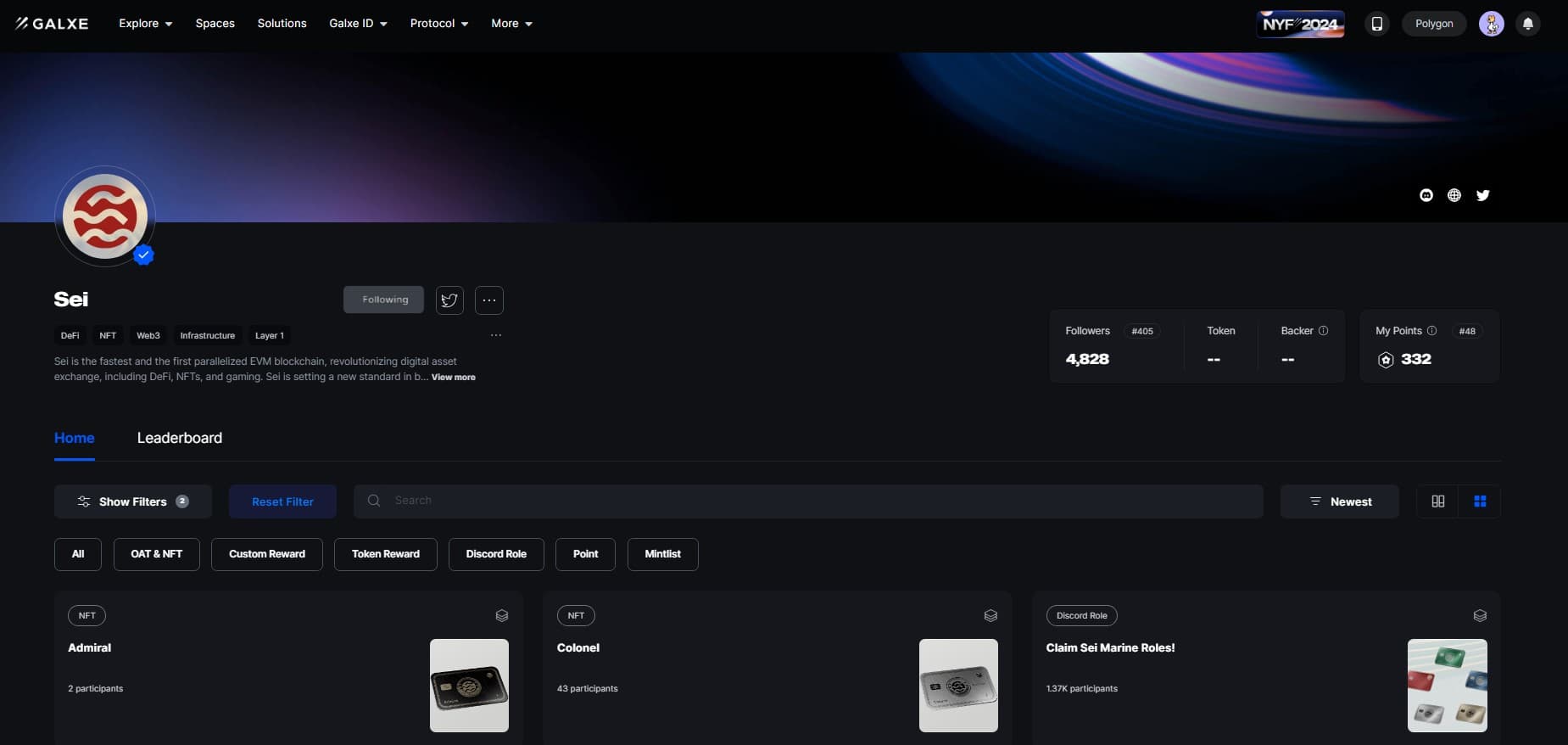This screenshot has width=1568, height=745.
Task: Click the search magnifier icon
Action: (374, 501)
